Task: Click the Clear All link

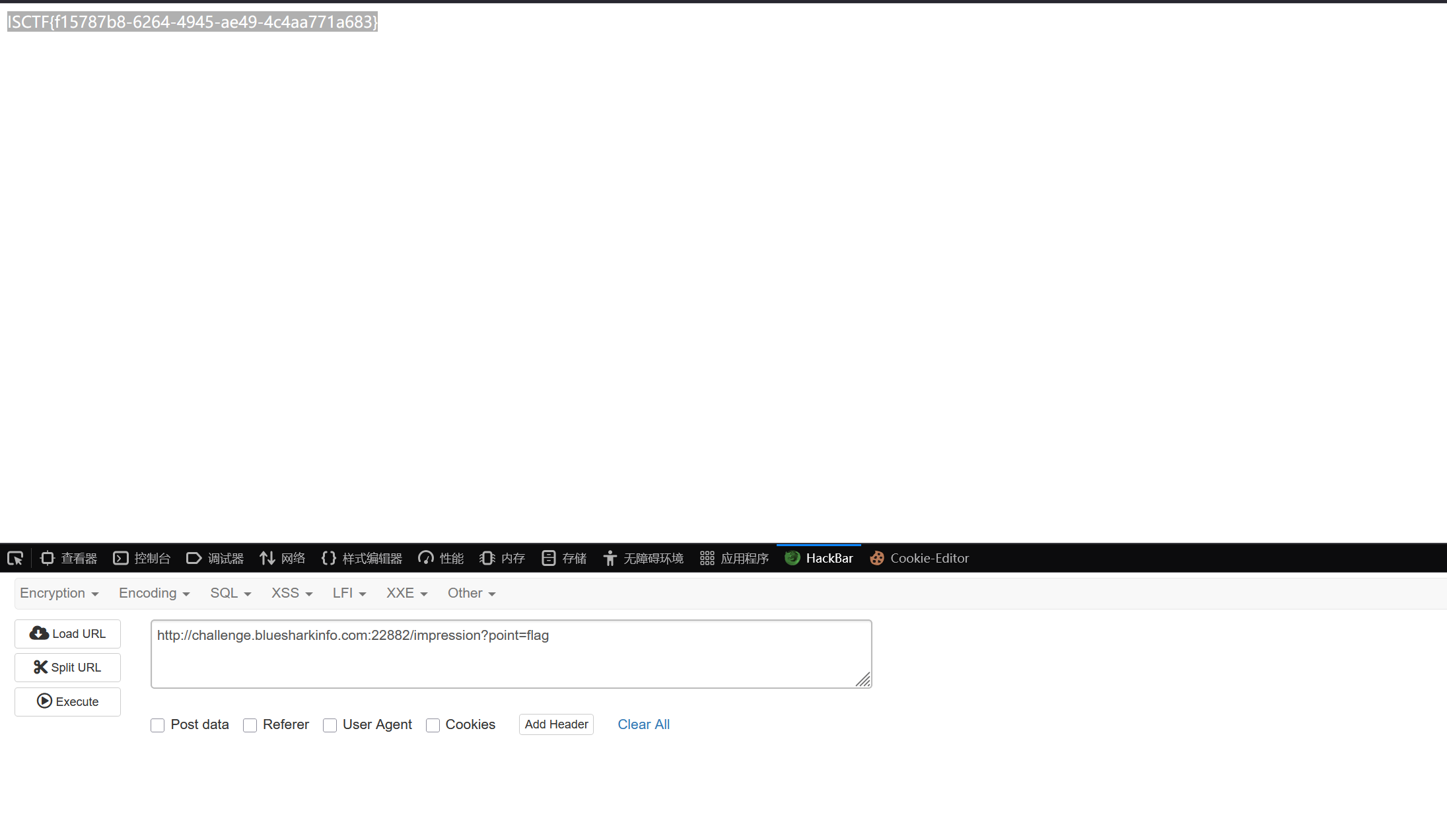Action: pos(643,724)
